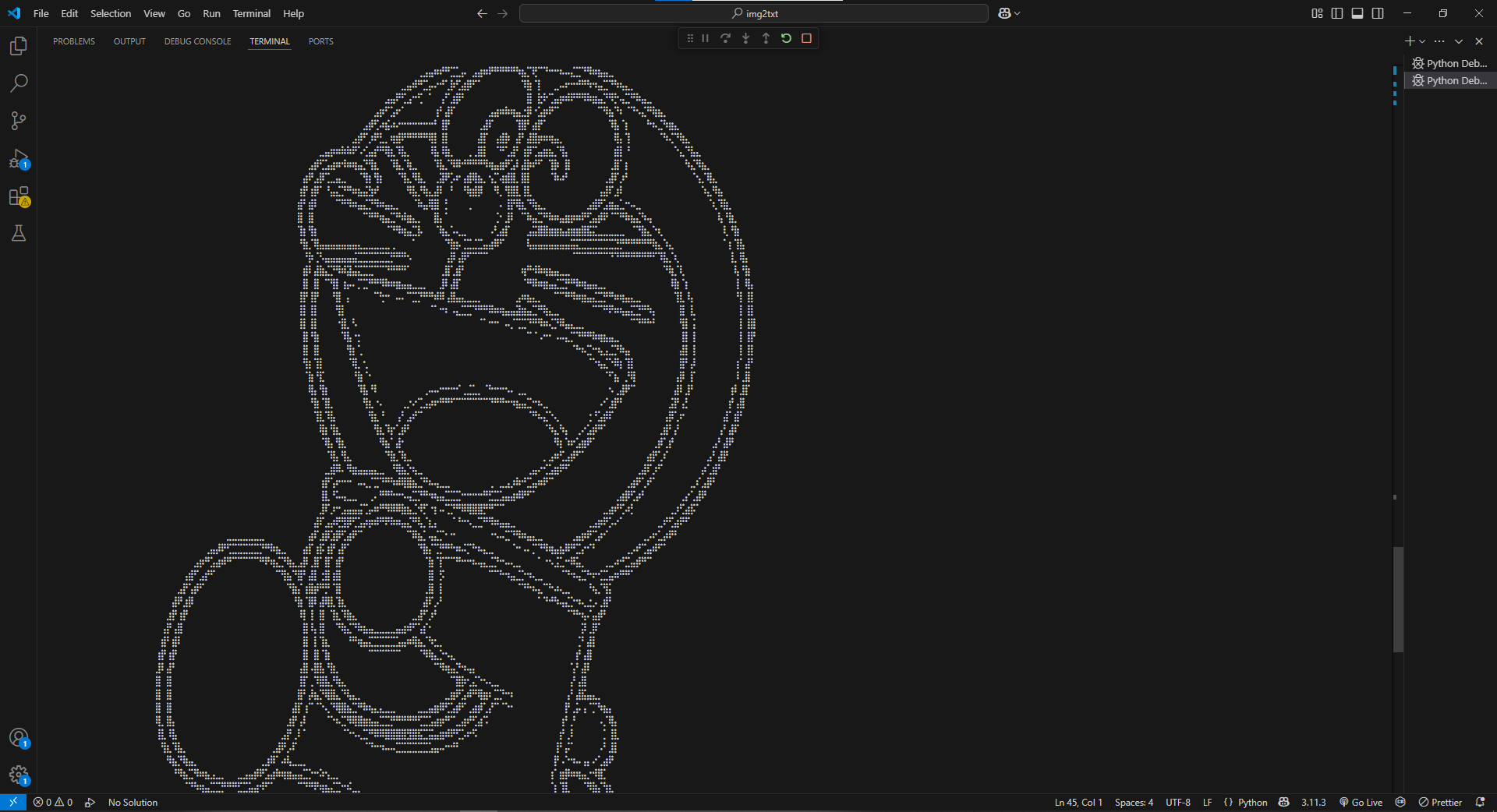The image size is (1497, 812).
Task: Create a new terminal with plus icon
Action: (x=1410, y=41)
